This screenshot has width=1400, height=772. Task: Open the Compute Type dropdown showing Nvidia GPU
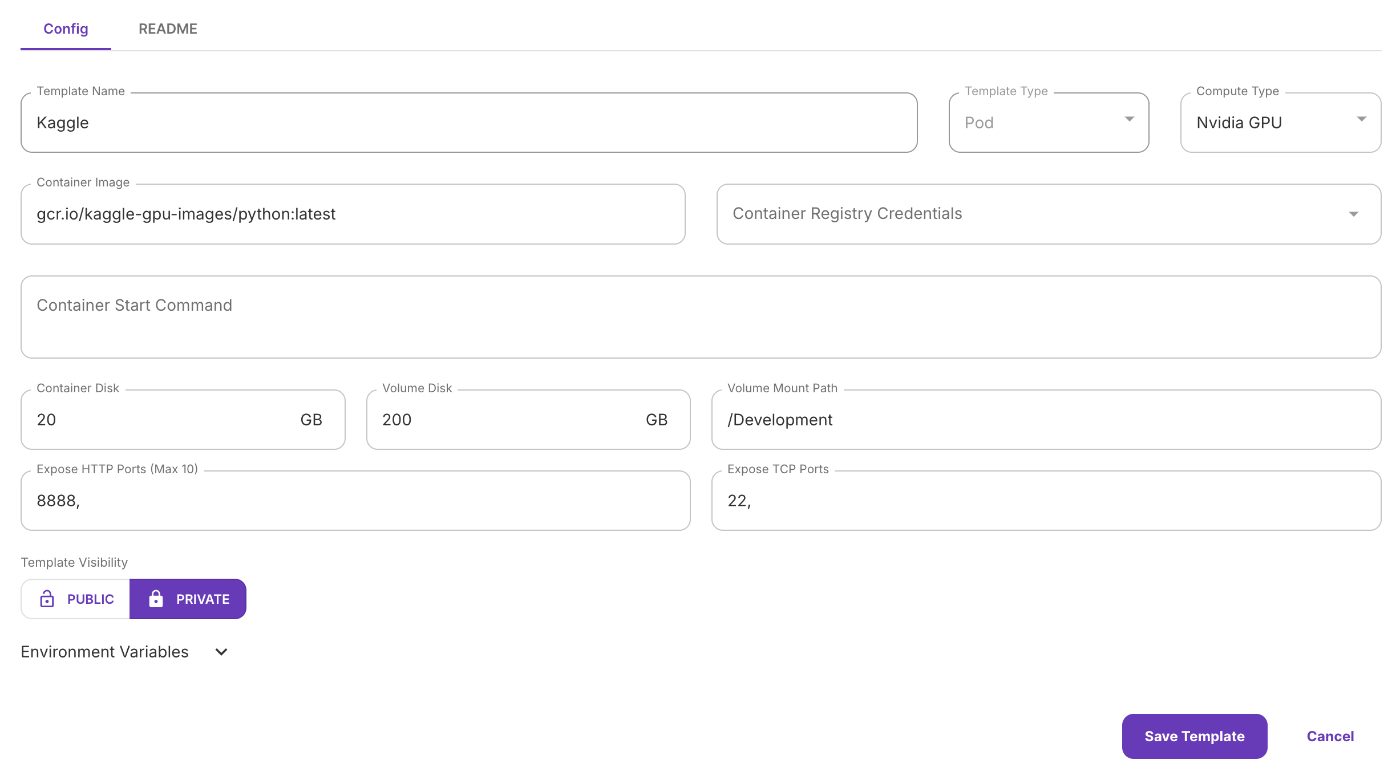coord(1281,123)
